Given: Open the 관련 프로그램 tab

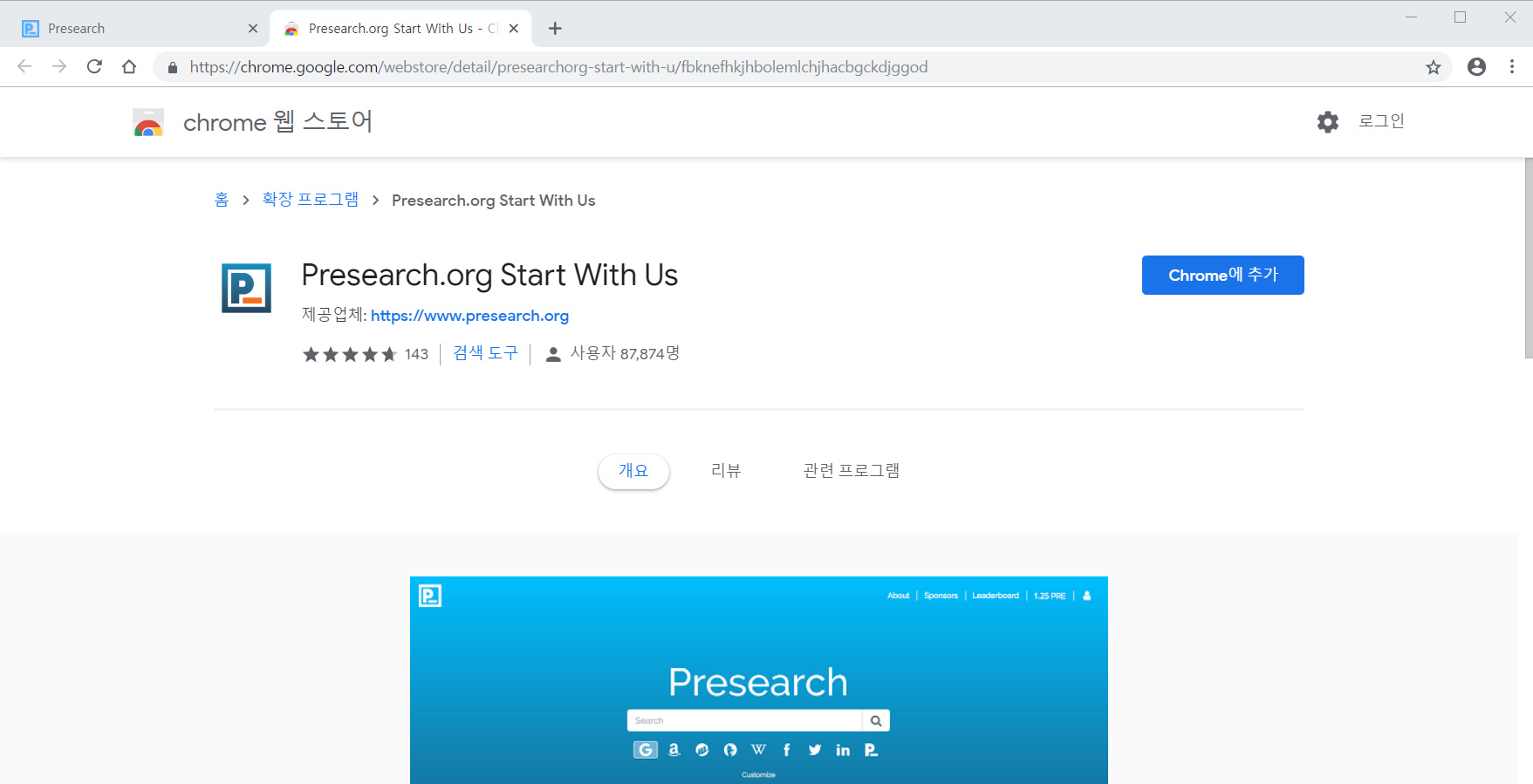Looking at the screenshot, I should pos(852,471).
